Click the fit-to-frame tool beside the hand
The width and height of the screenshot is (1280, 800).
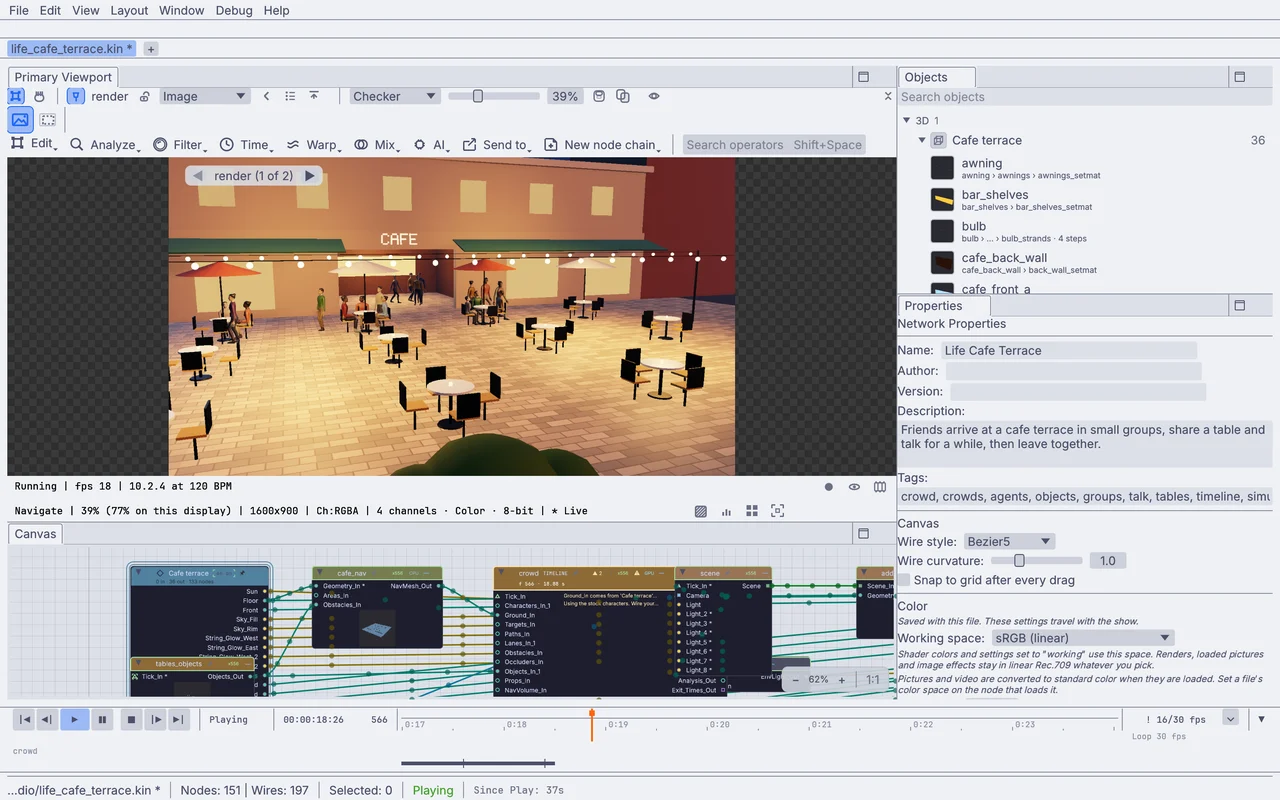16,96
